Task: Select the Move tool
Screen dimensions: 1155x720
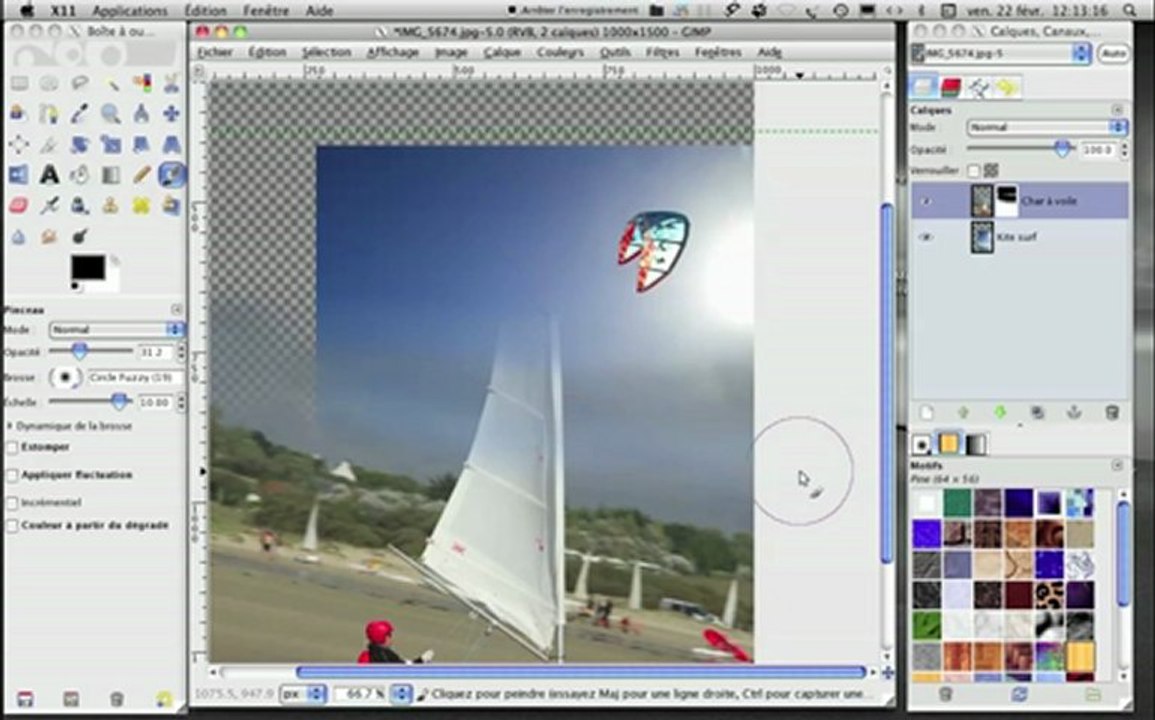Action: pos(172,113)
